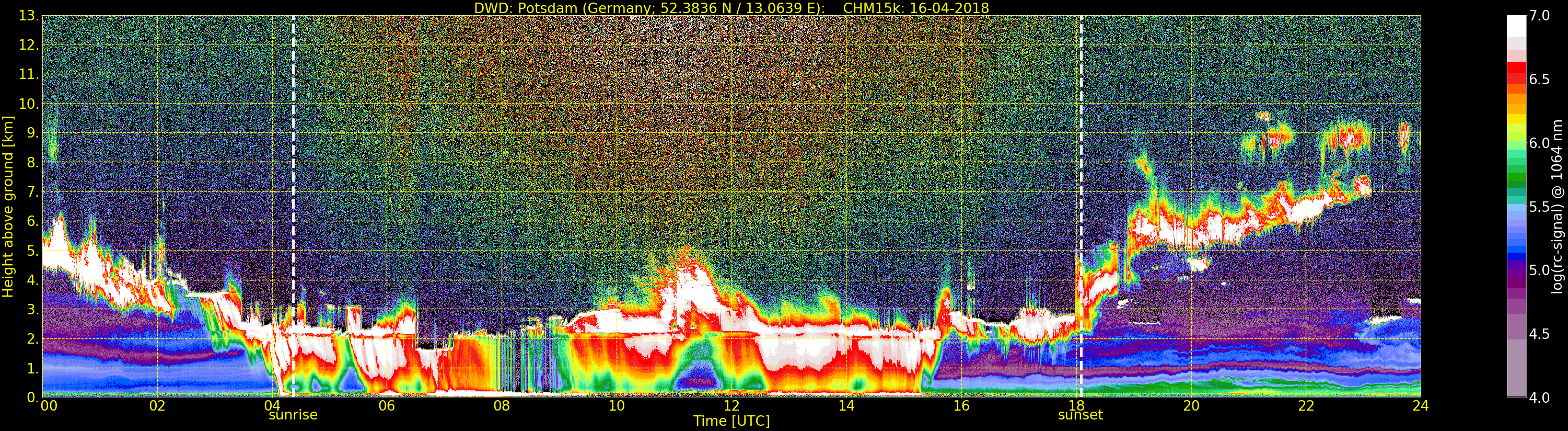
Task: Click the '5.' tick on the height axis
Action: (32, 251)
